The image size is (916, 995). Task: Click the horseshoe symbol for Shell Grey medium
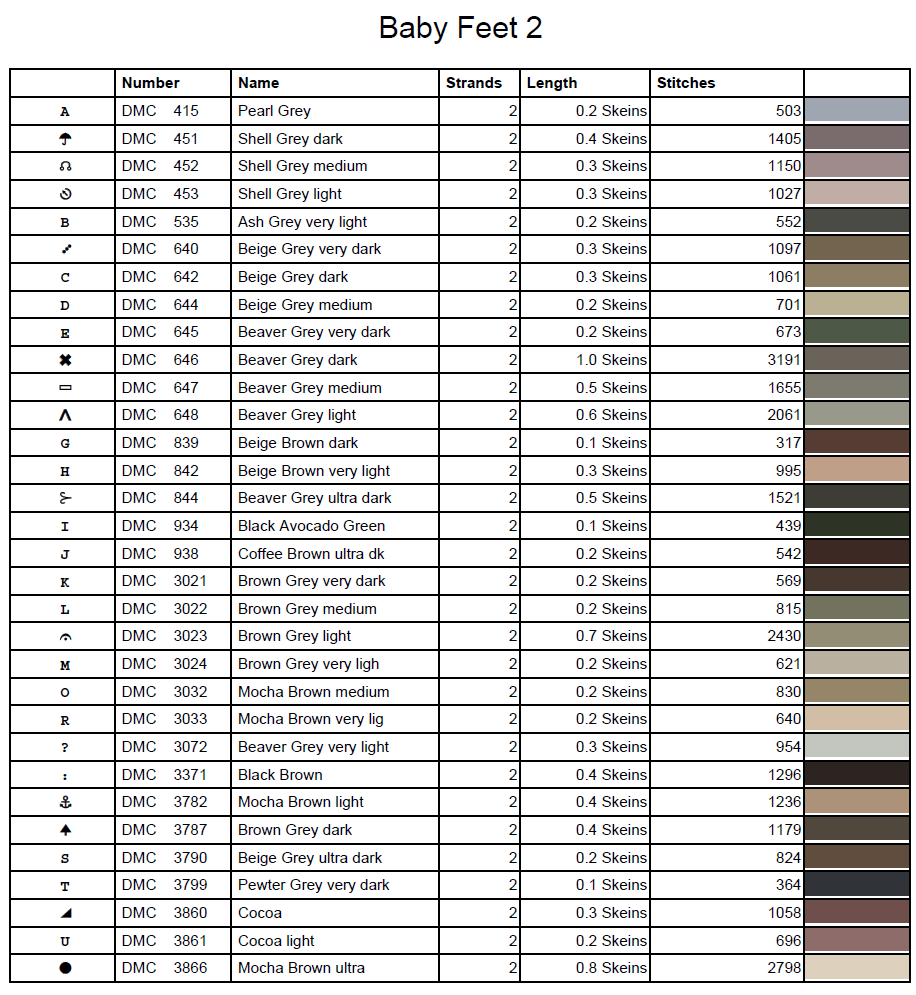[x=65, y=167]
